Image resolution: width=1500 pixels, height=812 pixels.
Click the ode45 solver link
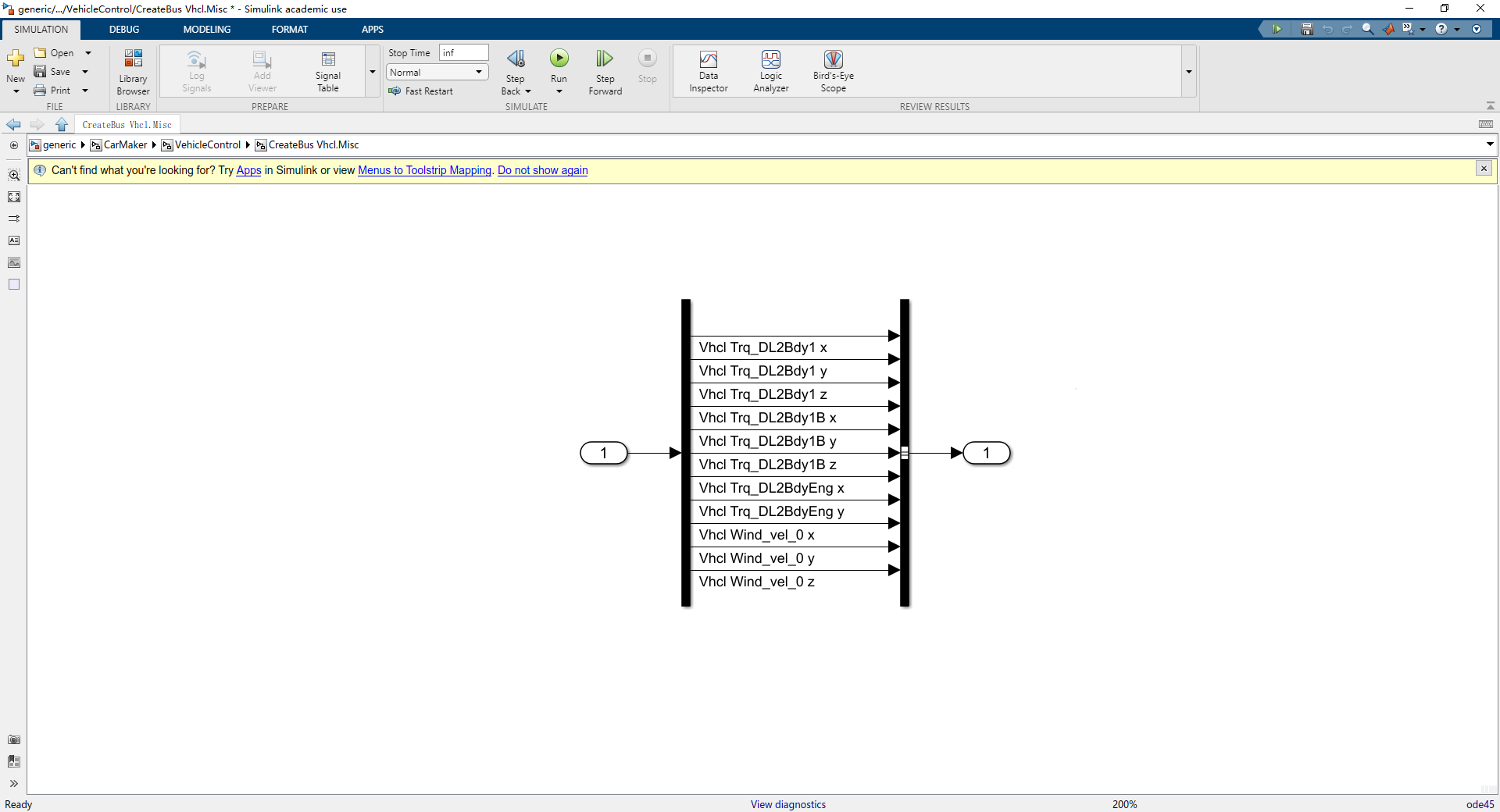point(1480,804)
